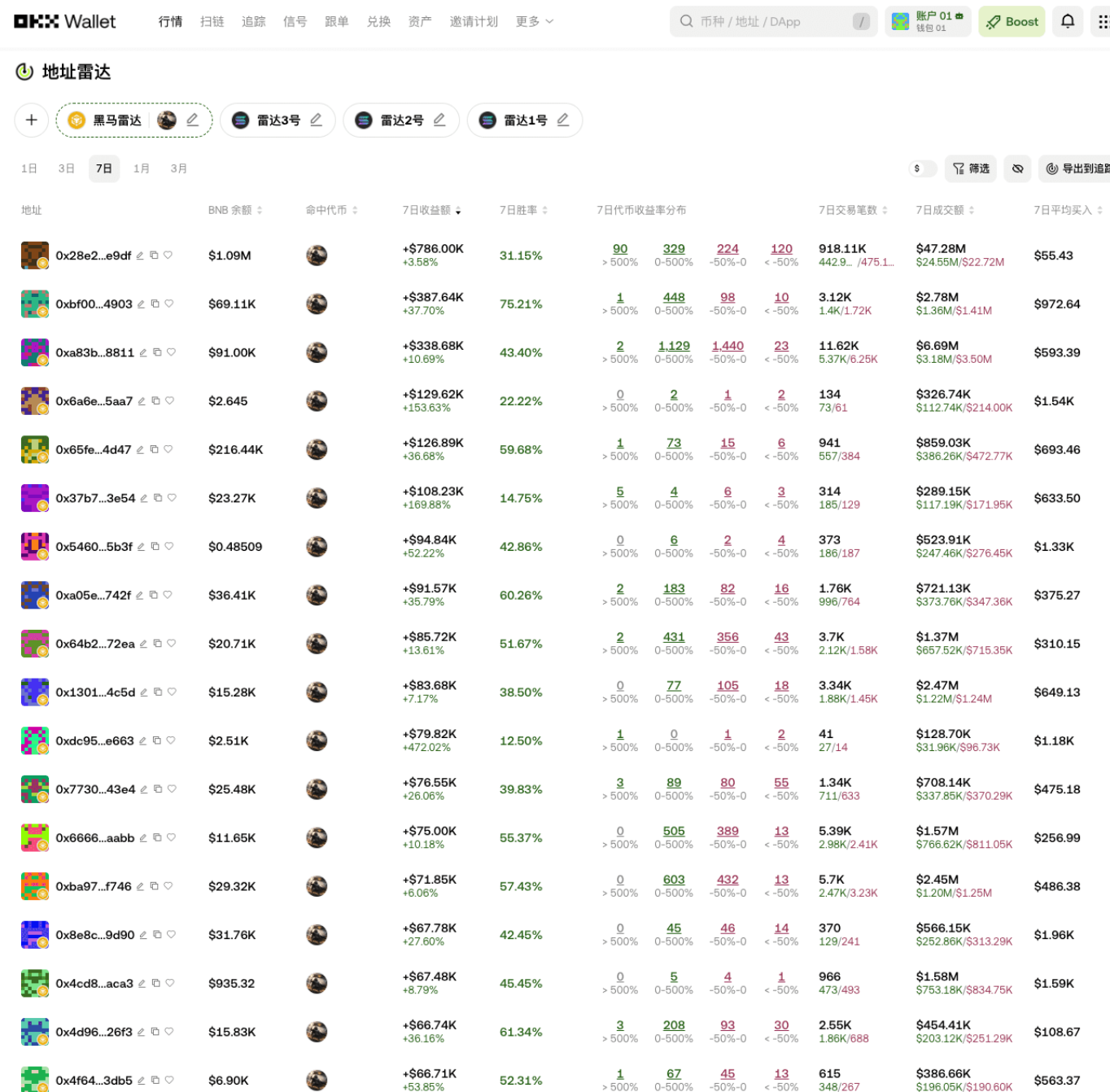Switch to the 1月 time range tab
Viewport: 1110px width, 1092px height.
point(141,168)
